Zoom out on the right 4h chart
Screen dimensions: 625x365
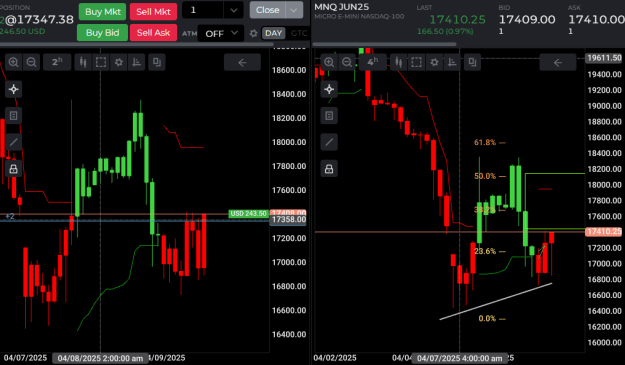coord(347,62)
